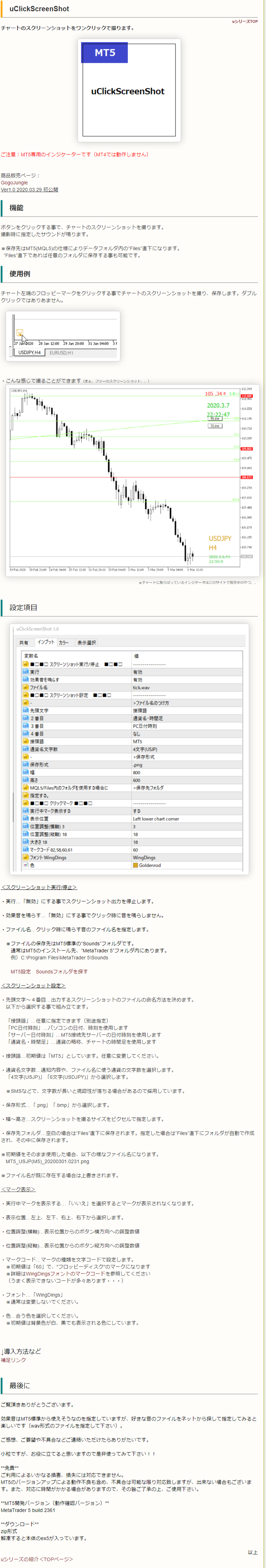Click the icon beside the 高さ row
Image resolution: width=266 pixels, height=1568 pixels.
pyautogui.click(x=26, y=780)
